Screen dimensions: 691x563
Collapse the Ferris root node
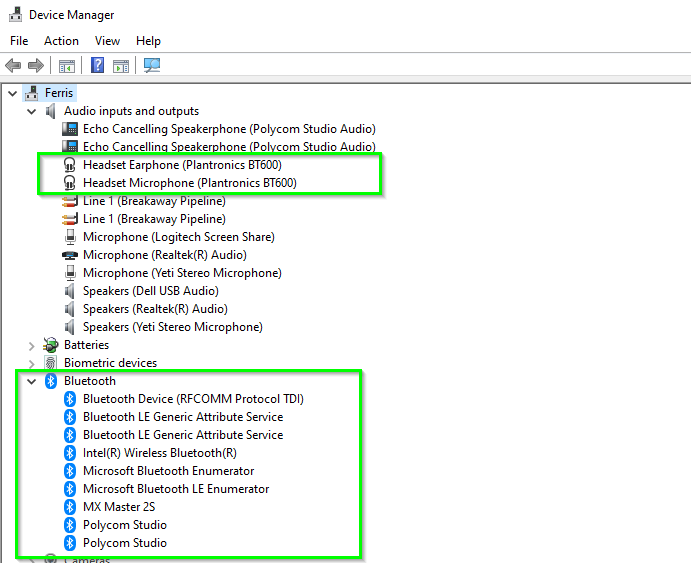tap(12, 93)
